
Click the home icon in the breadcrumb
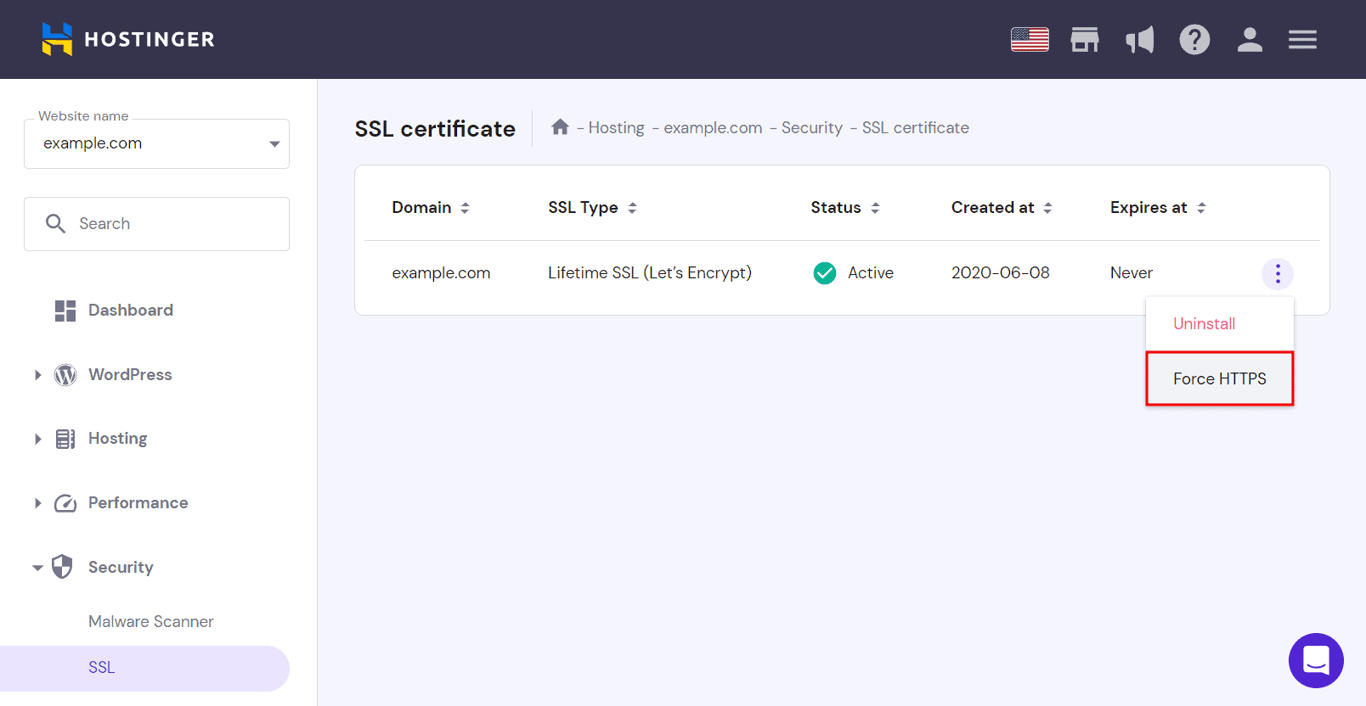[560, 127]
